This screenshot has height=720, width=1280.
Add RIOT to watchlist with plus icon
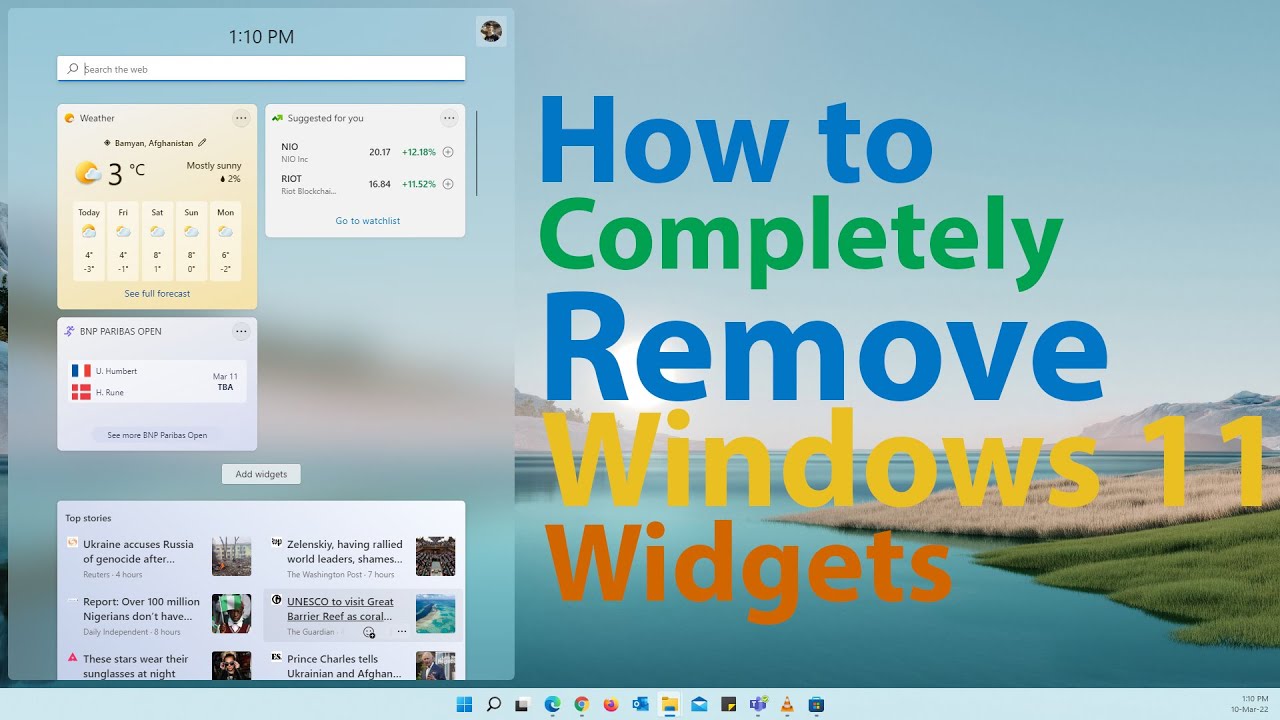coord(448,184)
